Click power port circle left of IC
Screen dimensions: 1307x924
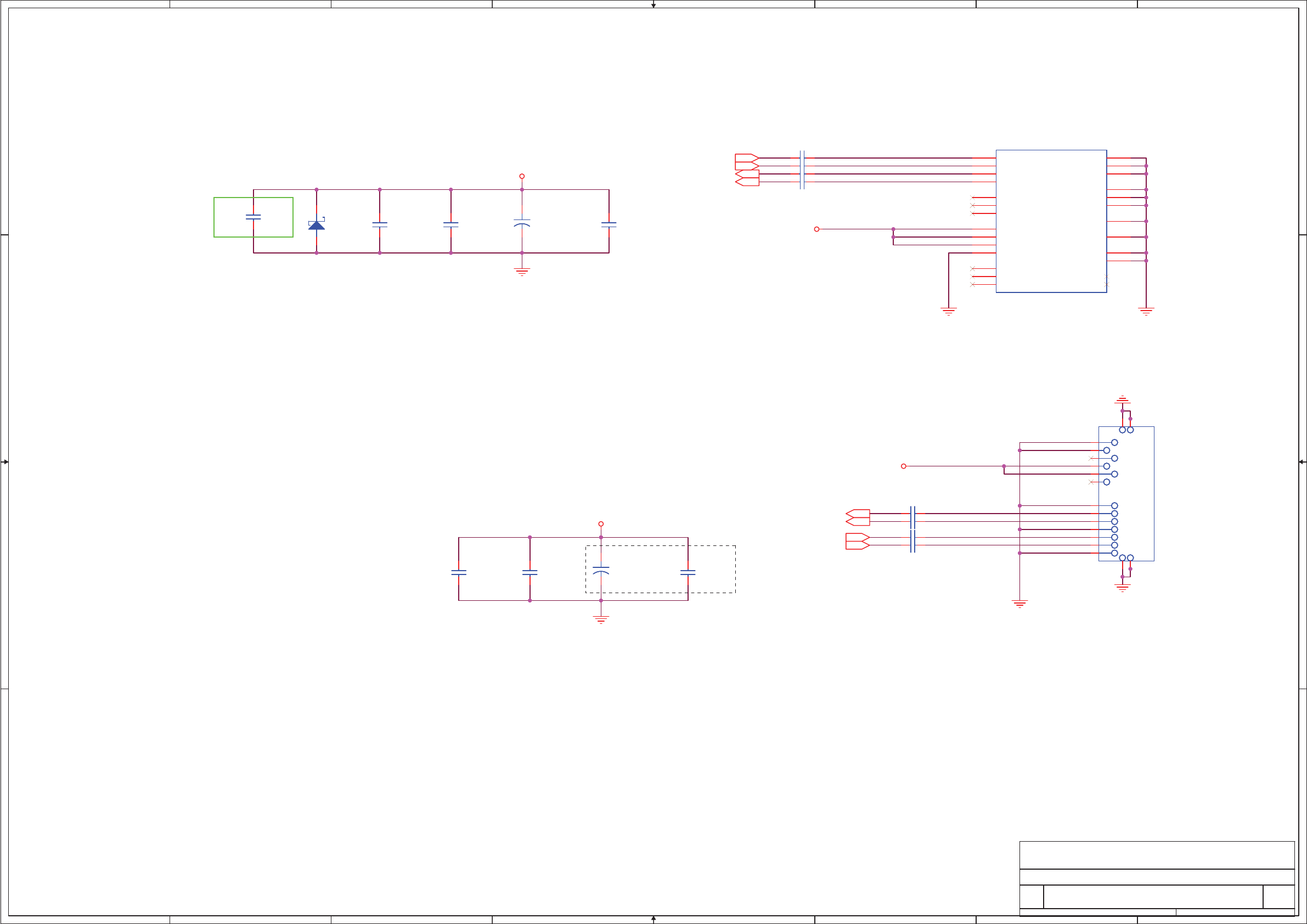pos(816,229)
